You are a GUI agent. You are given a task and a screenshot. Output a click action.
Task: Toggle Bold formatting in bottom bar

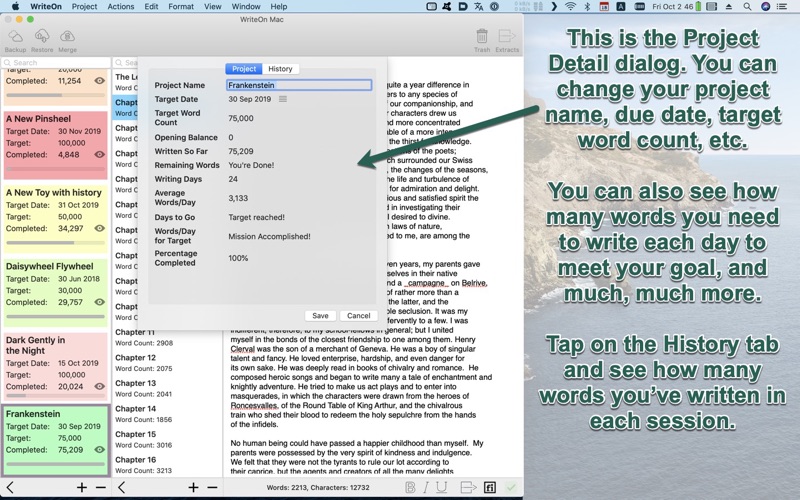(410, 487)
